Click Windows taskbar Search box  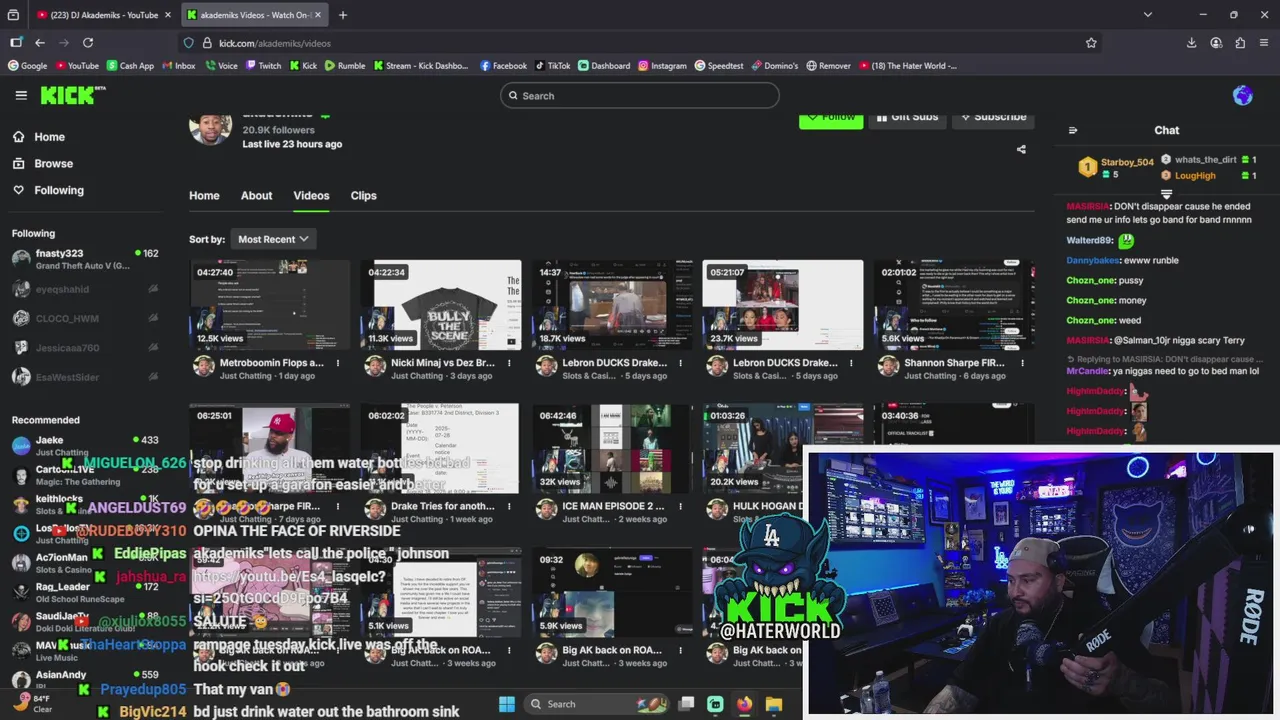(x=595, y=704)
